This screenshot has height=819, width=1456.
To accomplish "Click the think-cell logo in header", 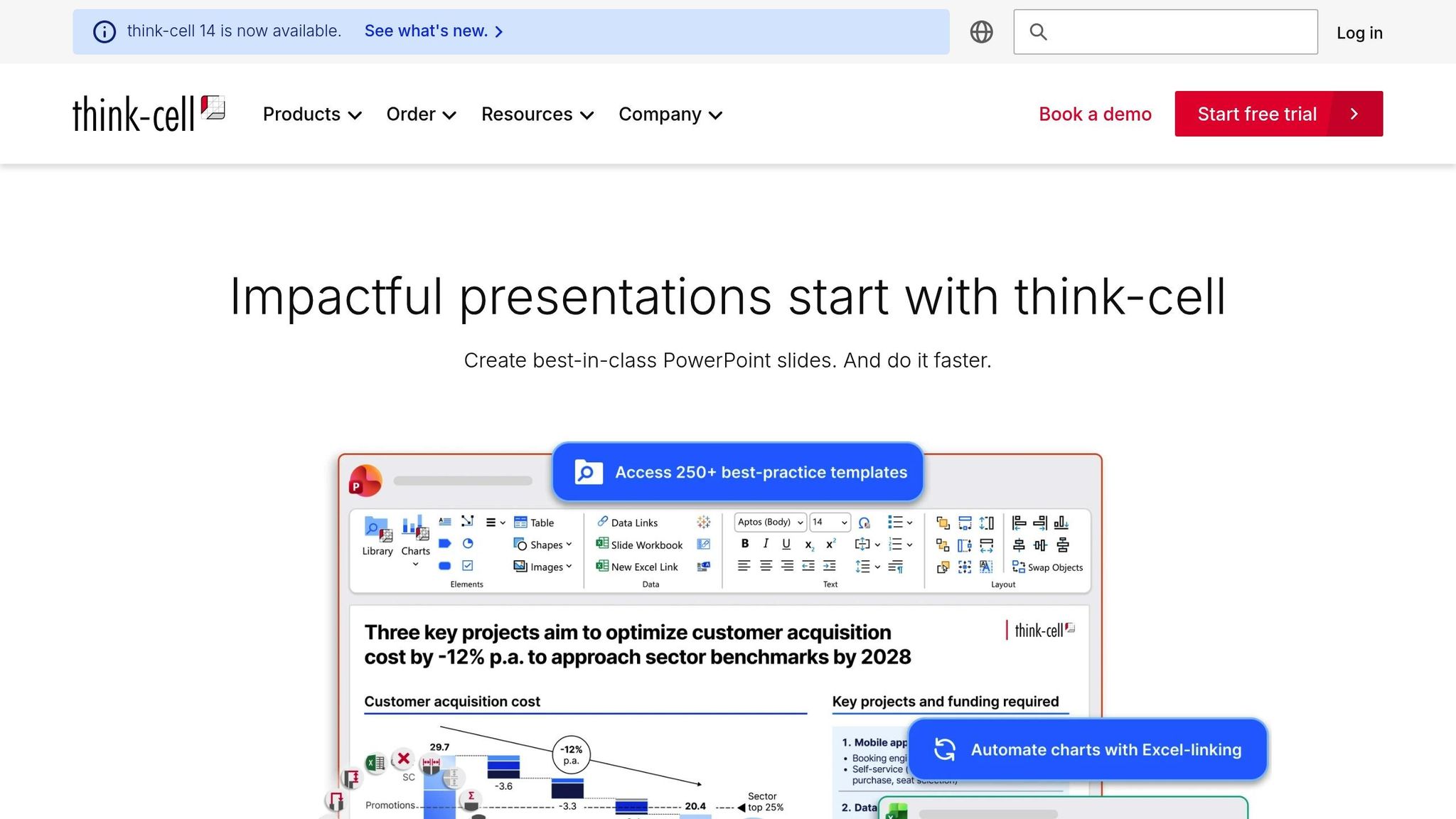I will click(149, 114).
